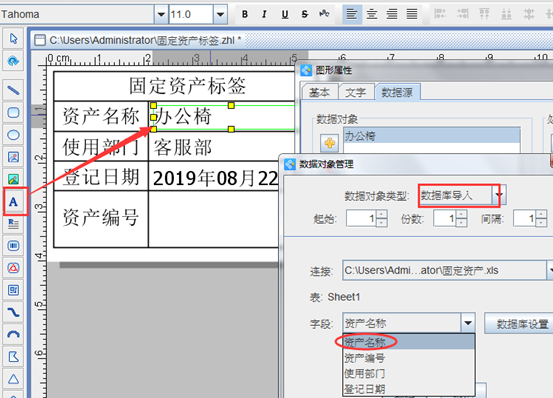Select the rounded rectangle tool
The image size is (553, 398).
(x=13, y=112)
